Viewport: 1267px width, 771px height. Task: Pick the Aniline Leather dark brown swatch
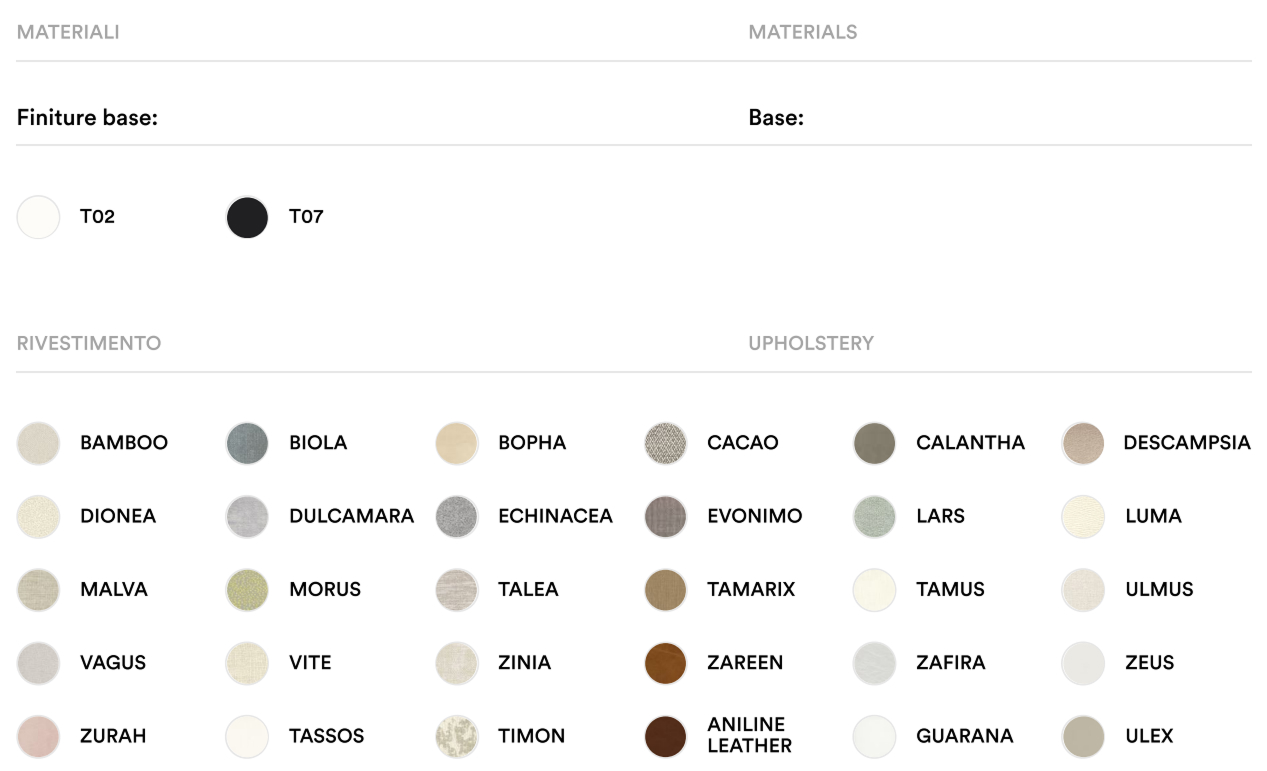coord(666,736)
